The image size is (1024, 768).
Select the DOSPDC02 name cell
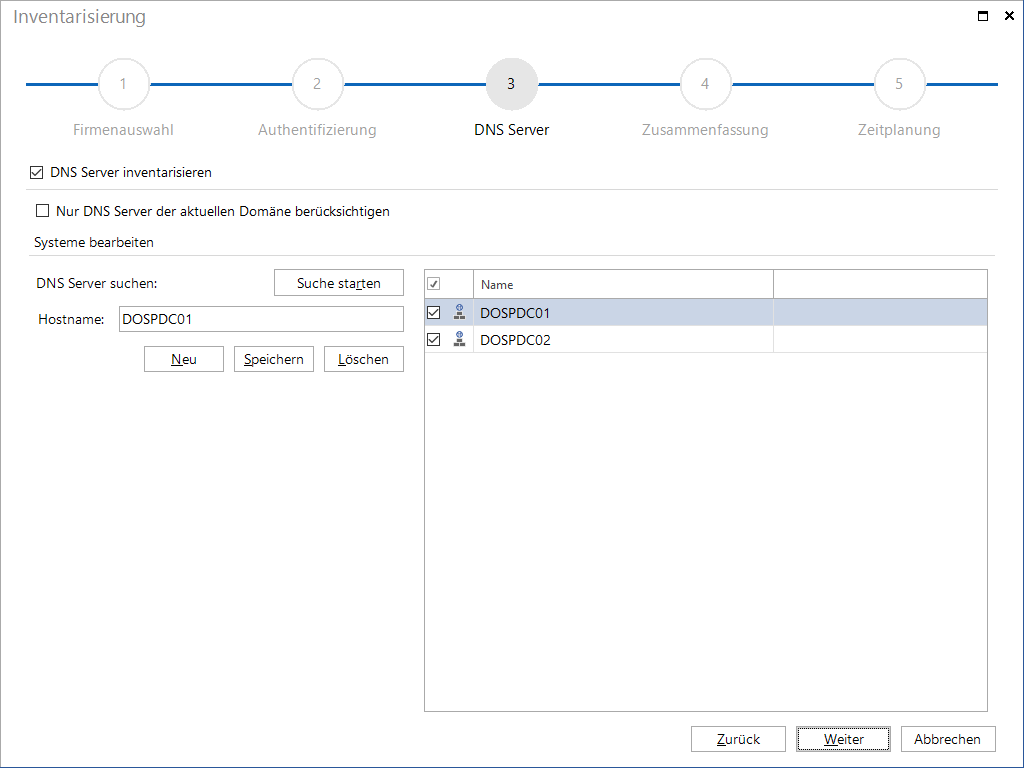coord(623,339)
